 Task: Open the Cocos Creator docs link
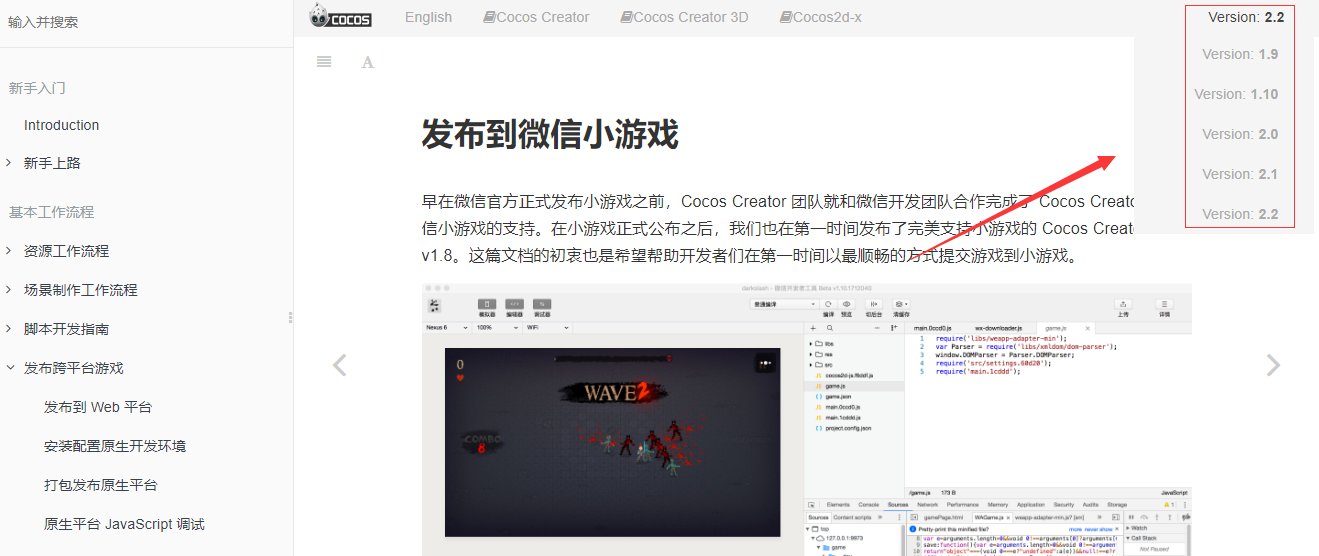pos(536,17)
